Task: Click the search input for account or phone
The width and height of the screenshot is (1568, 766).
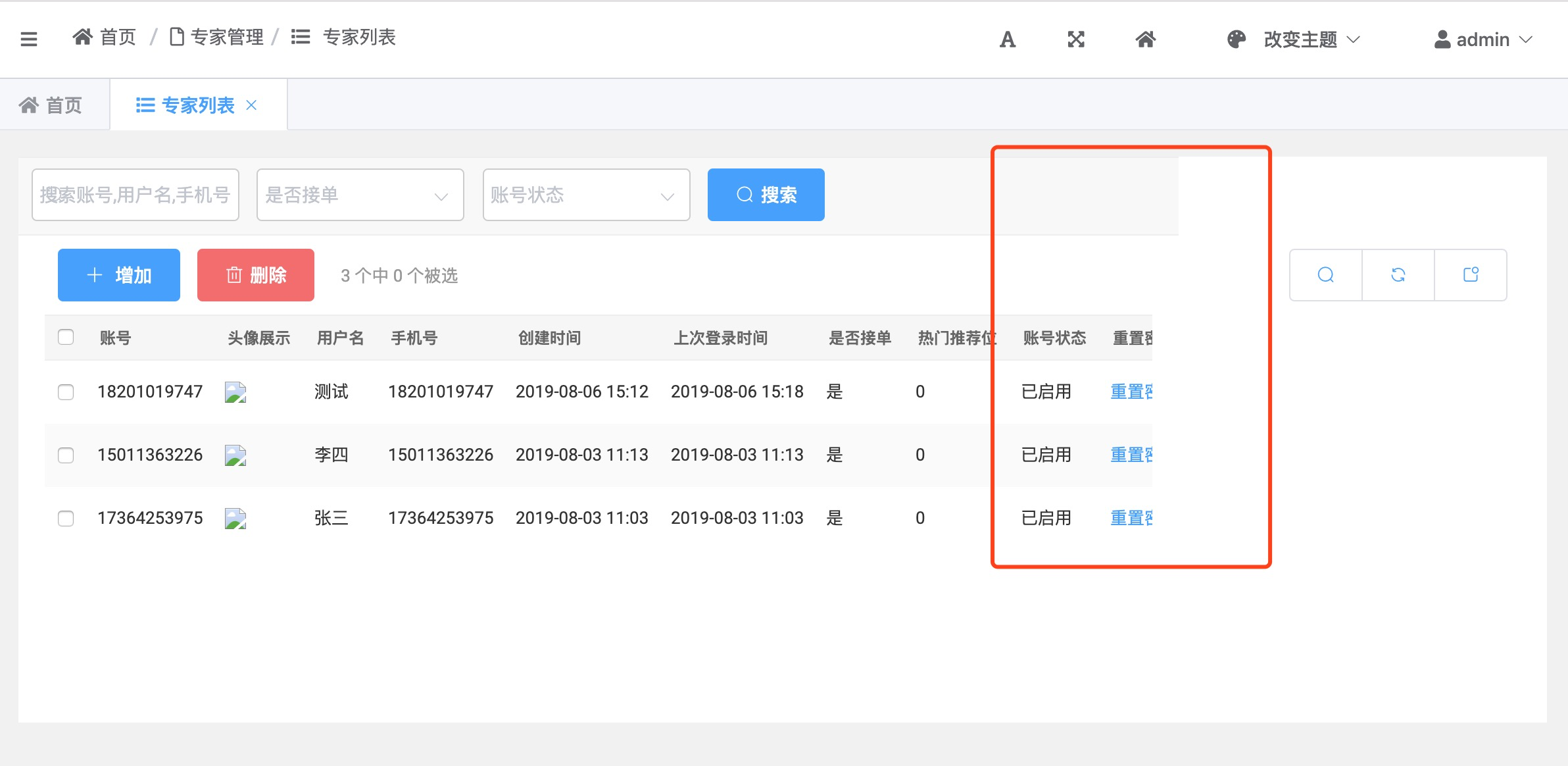Action: point(135,194)
